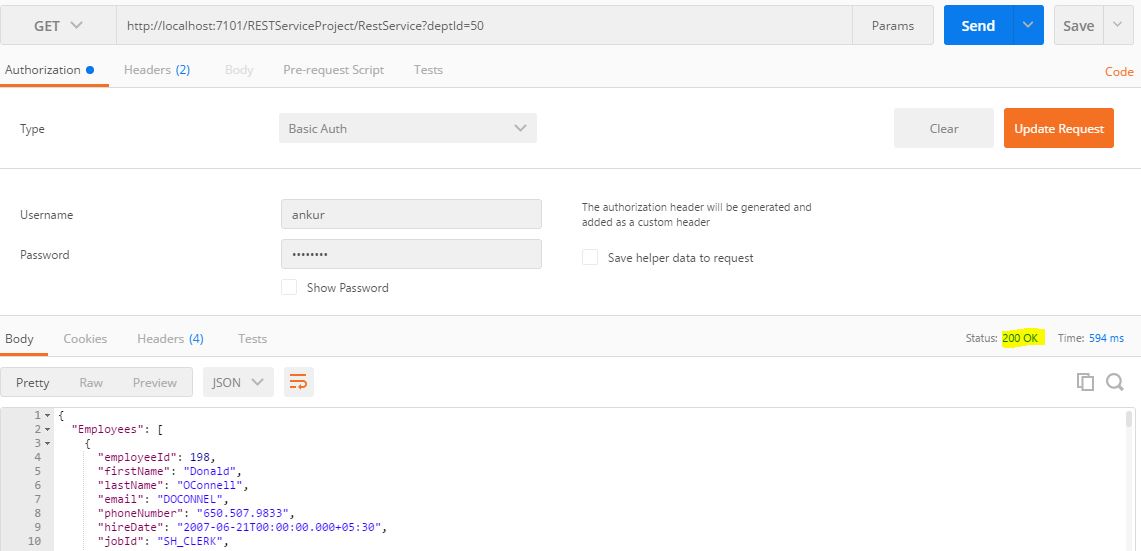
Task: Open the JSON format dropdown
Action: [x=238, y=382]
